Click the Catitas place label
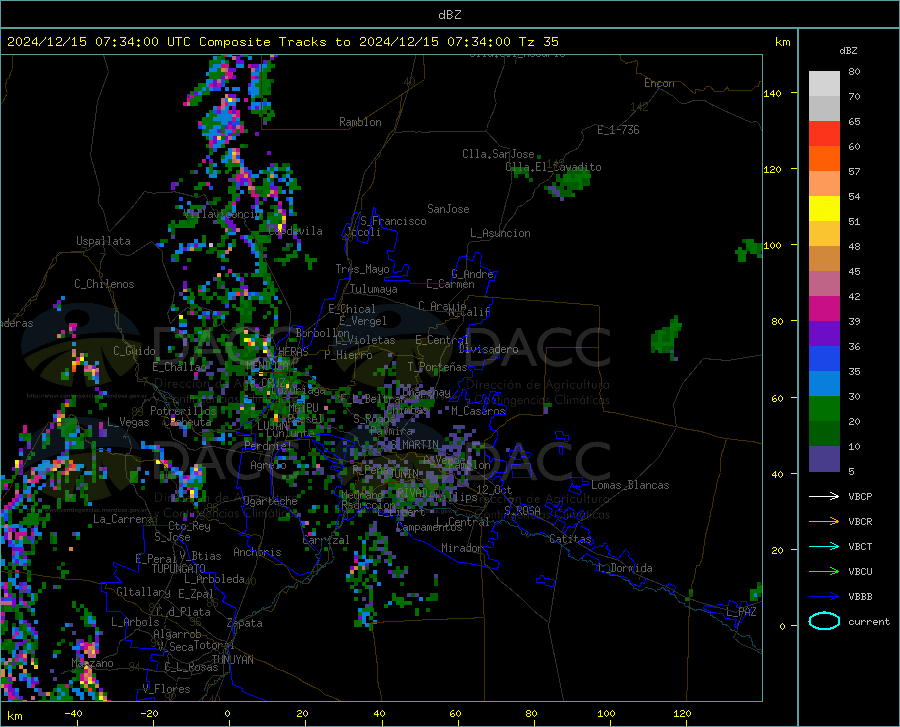The height and width of the screenshot is (727, 900). (570, 539)
